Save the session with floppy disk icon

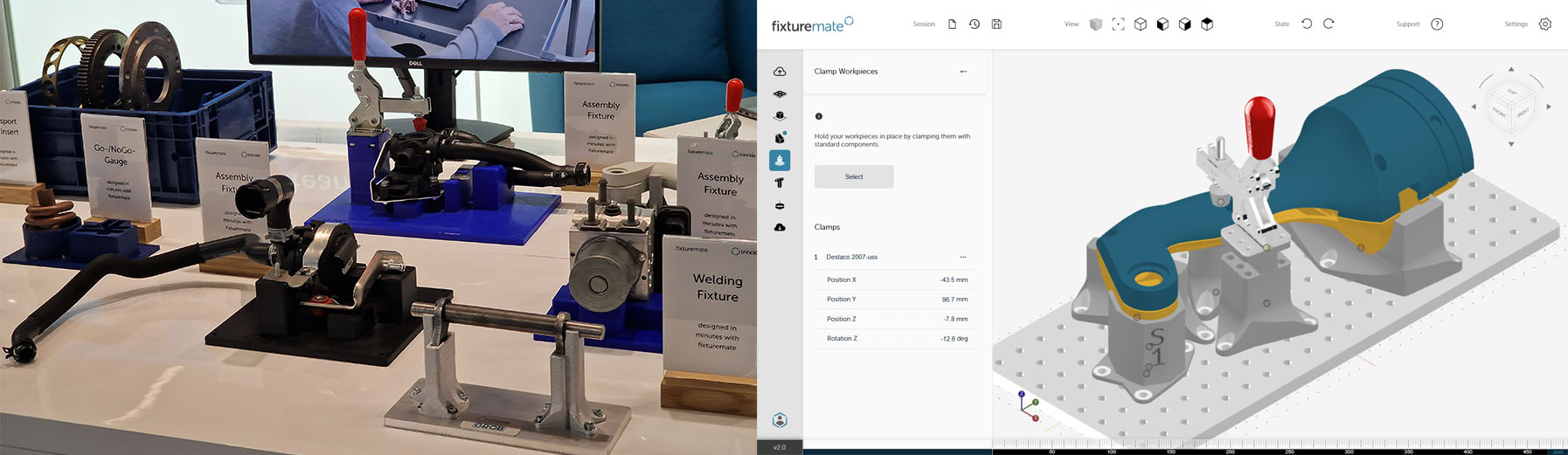996,24
